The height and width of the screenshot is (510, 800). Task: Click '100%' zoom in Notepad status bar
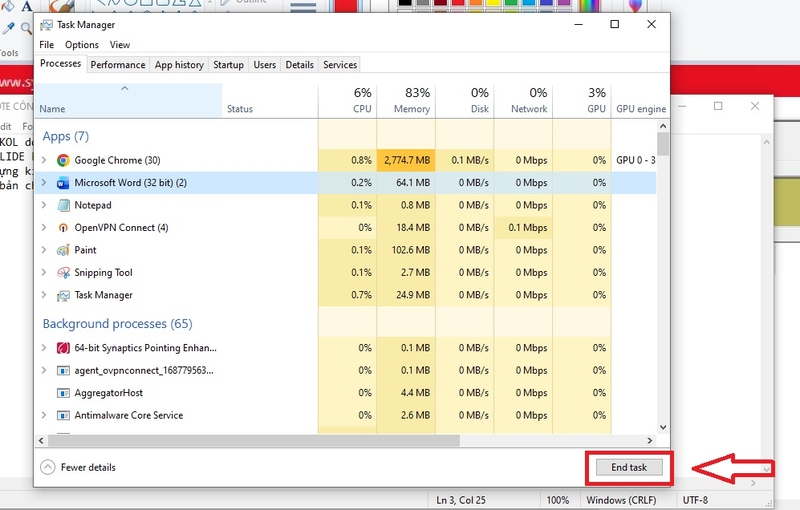(558, 500)
